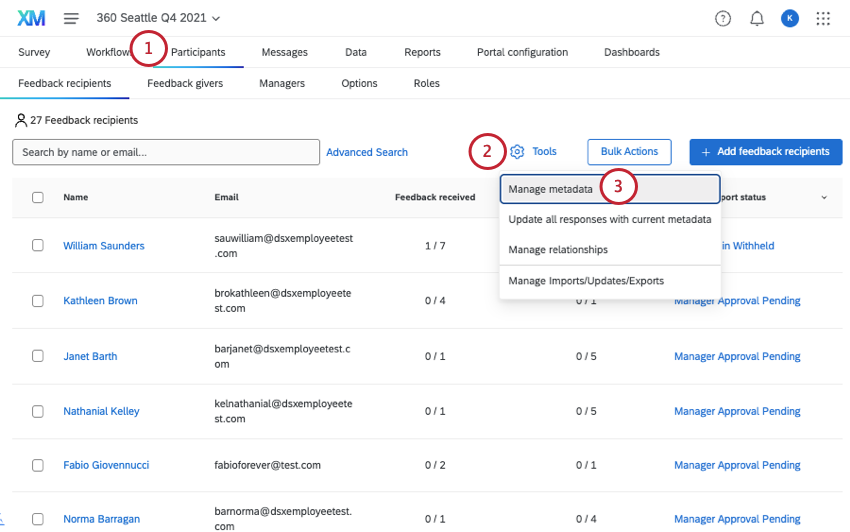
Task: Click email fabioforever@test.com
Action: [267, 465]
